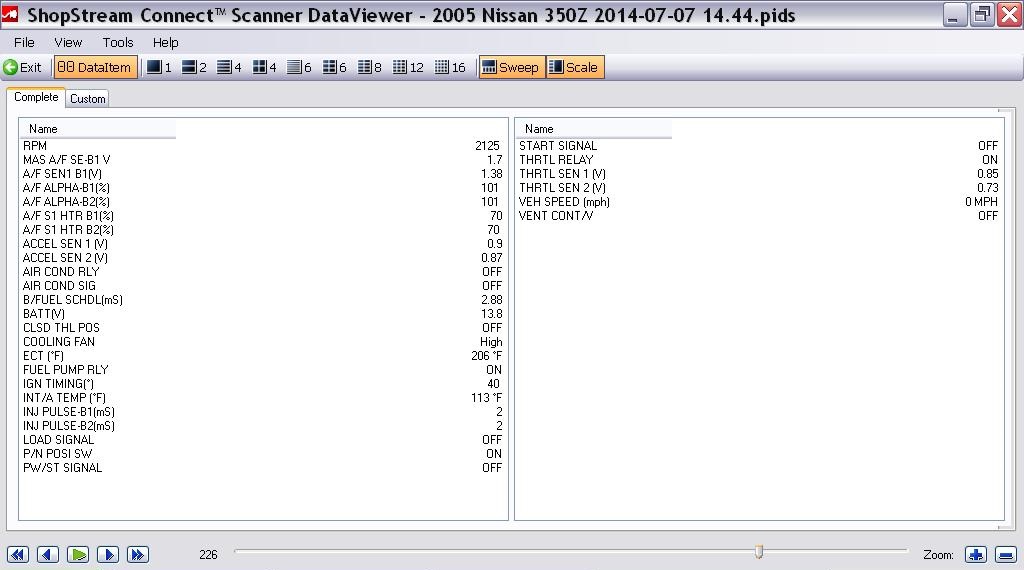Viewport: 1024px width, 570px height.
Task: Select the 1-graph layout button
Action: point(159,67)
